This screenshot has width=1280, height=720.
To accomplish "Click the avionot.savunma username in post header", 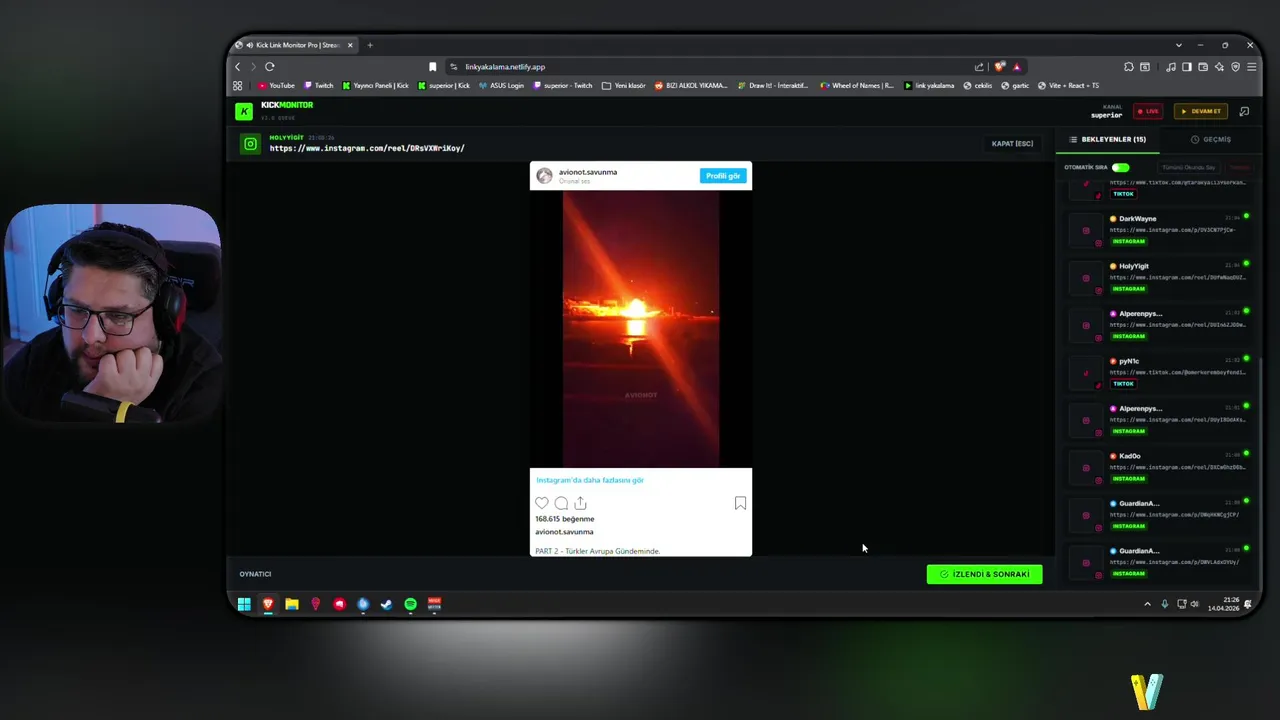I will point(588,172).
